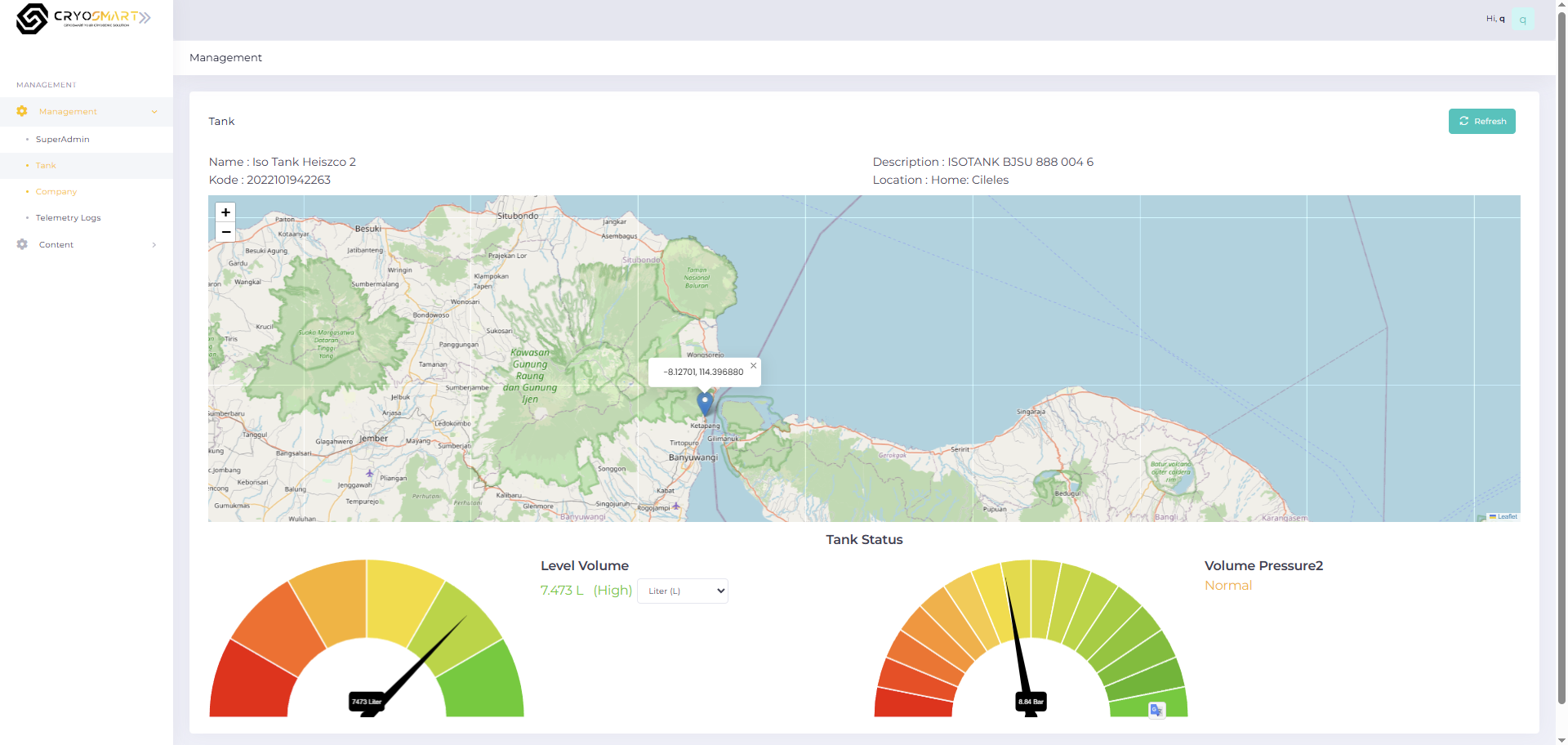Zoom out on the map
The image size is (1568, 745).
[x=225, y=232]
